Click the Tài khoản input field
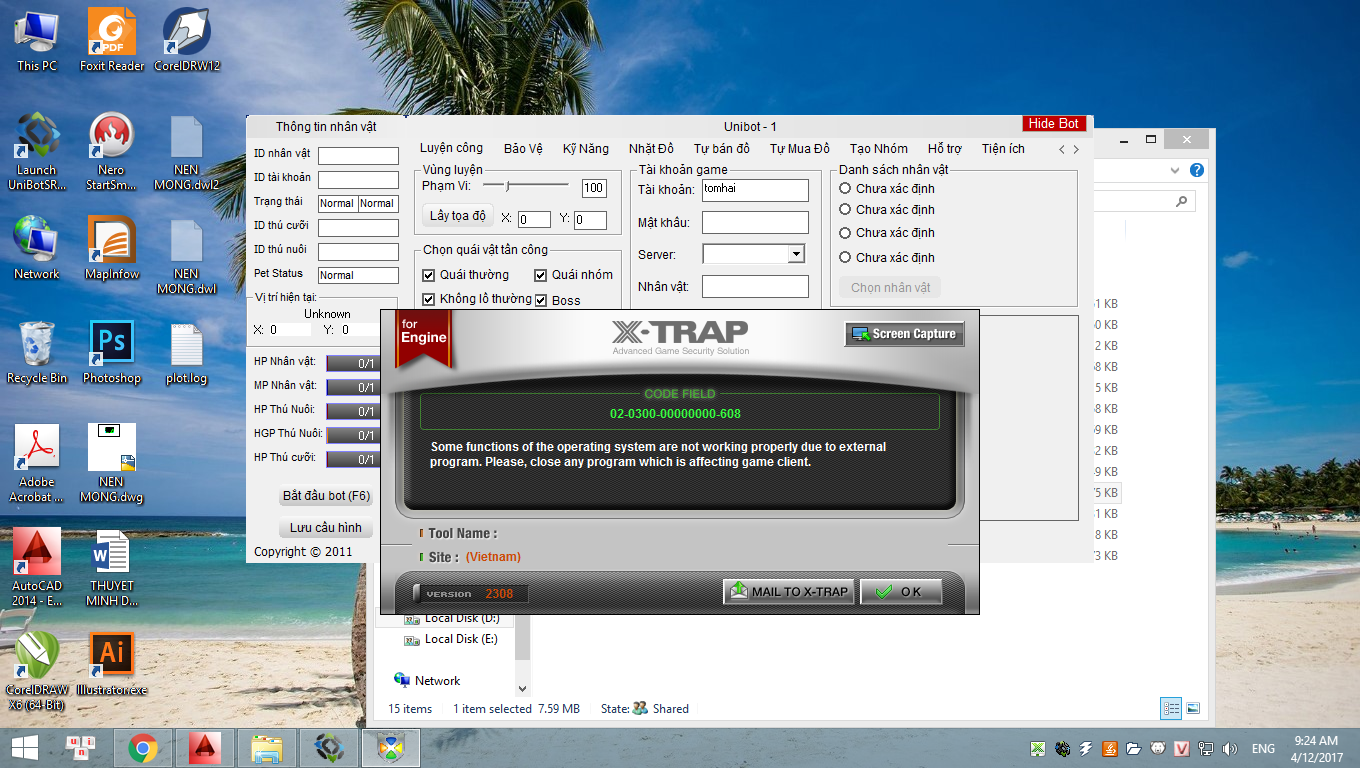Viewport: 1360px width, 768px height. tap(755, 190)
